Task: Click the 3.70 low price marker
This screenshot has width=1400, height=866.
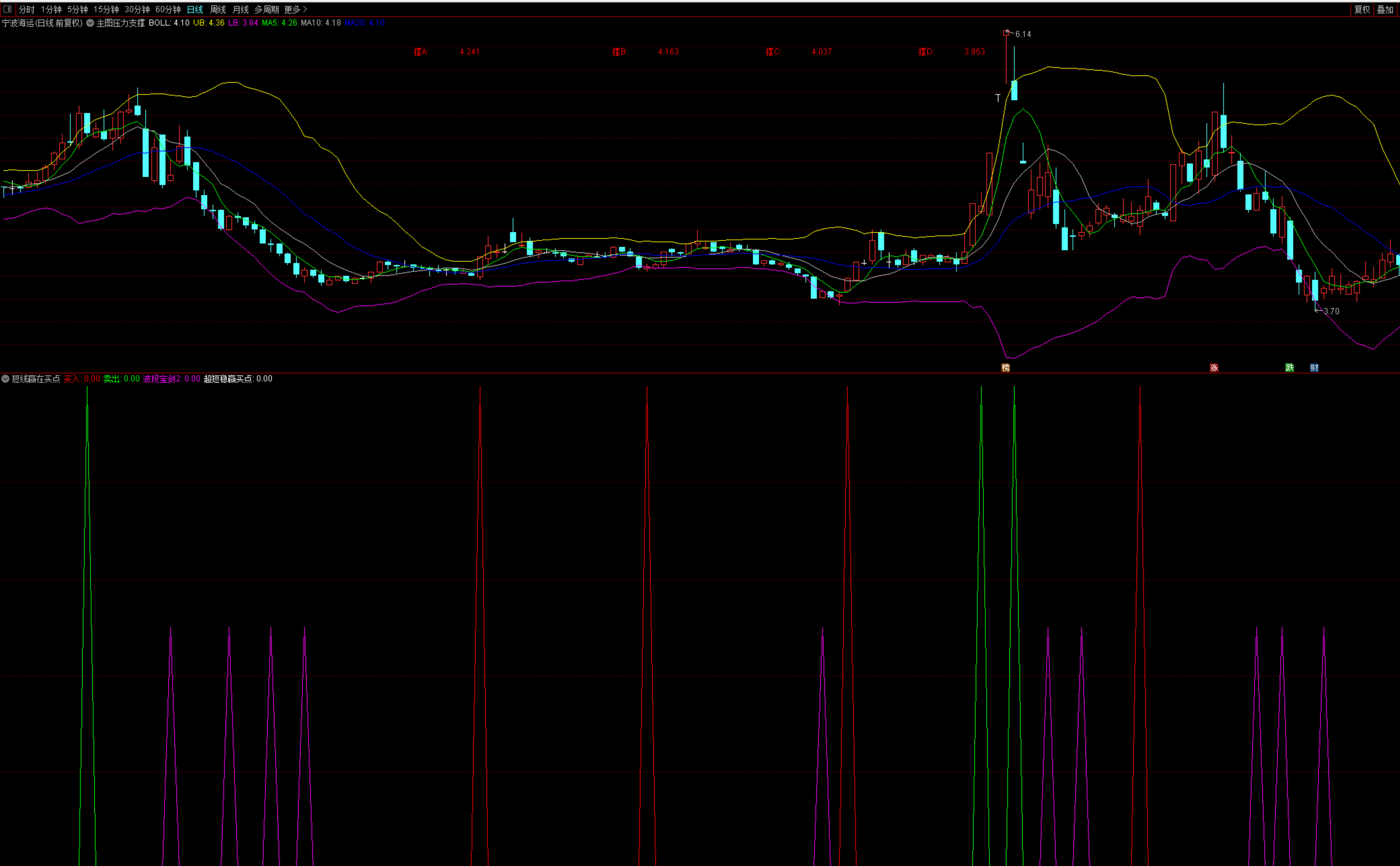Action: tap(1331, 312)
